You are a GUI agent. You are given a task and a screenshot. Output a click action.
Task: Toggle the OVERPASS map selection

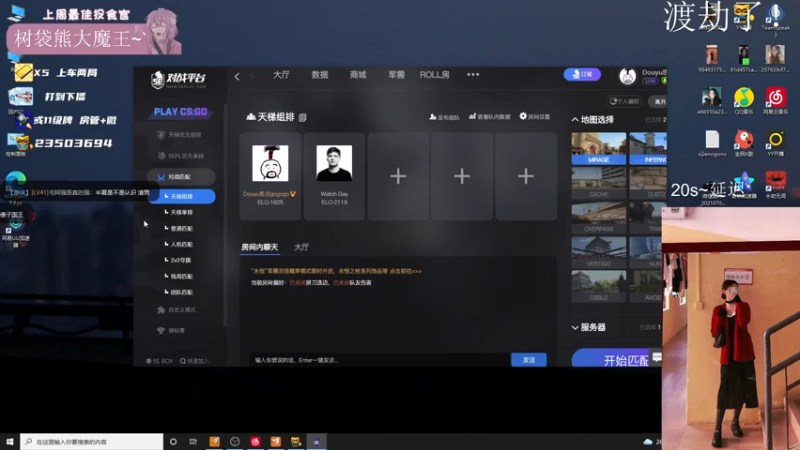pos(598,217)
